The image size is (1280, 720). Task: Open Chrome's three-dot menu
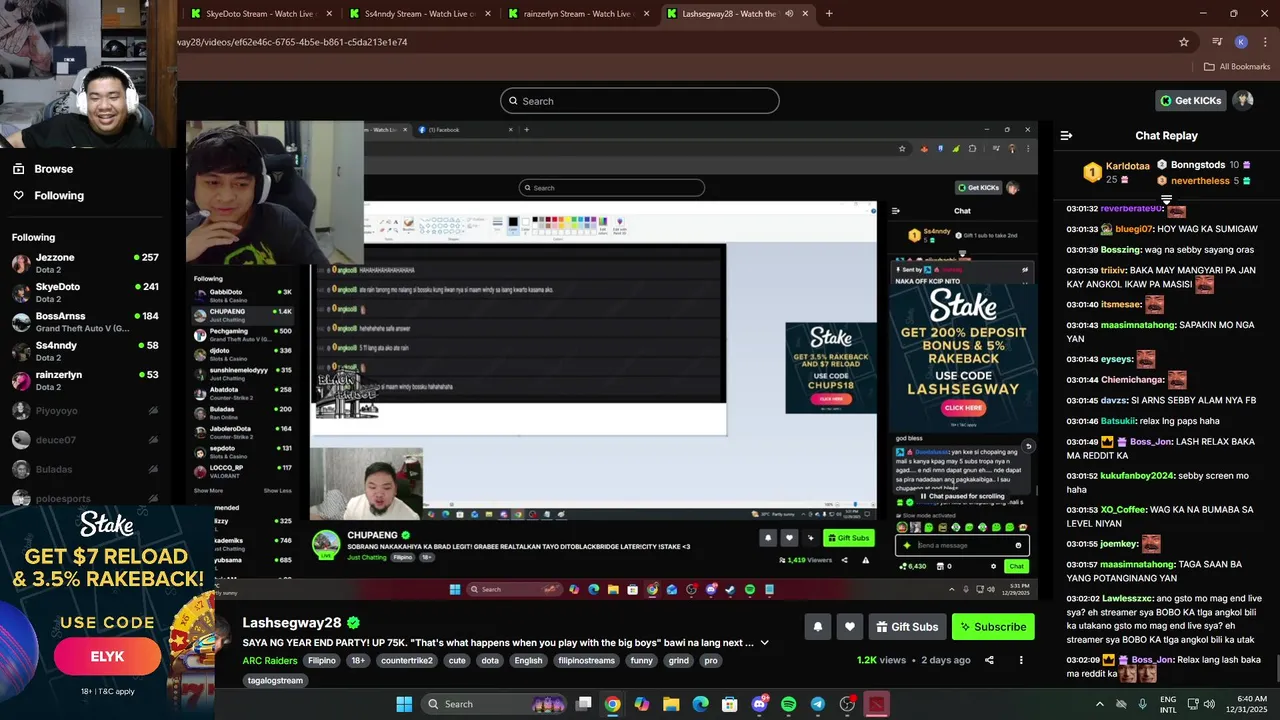(1263, 42)
